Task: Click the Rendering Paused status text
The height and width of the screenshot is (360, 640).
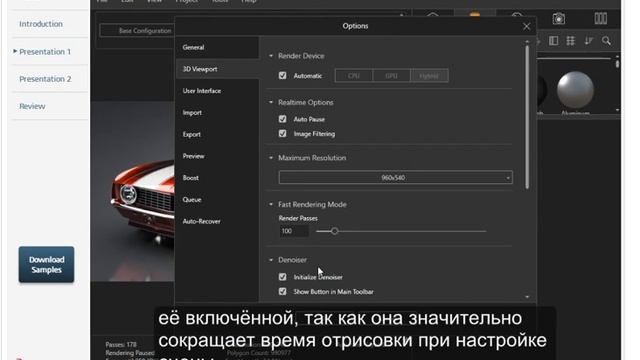Action: coord(130,353)
